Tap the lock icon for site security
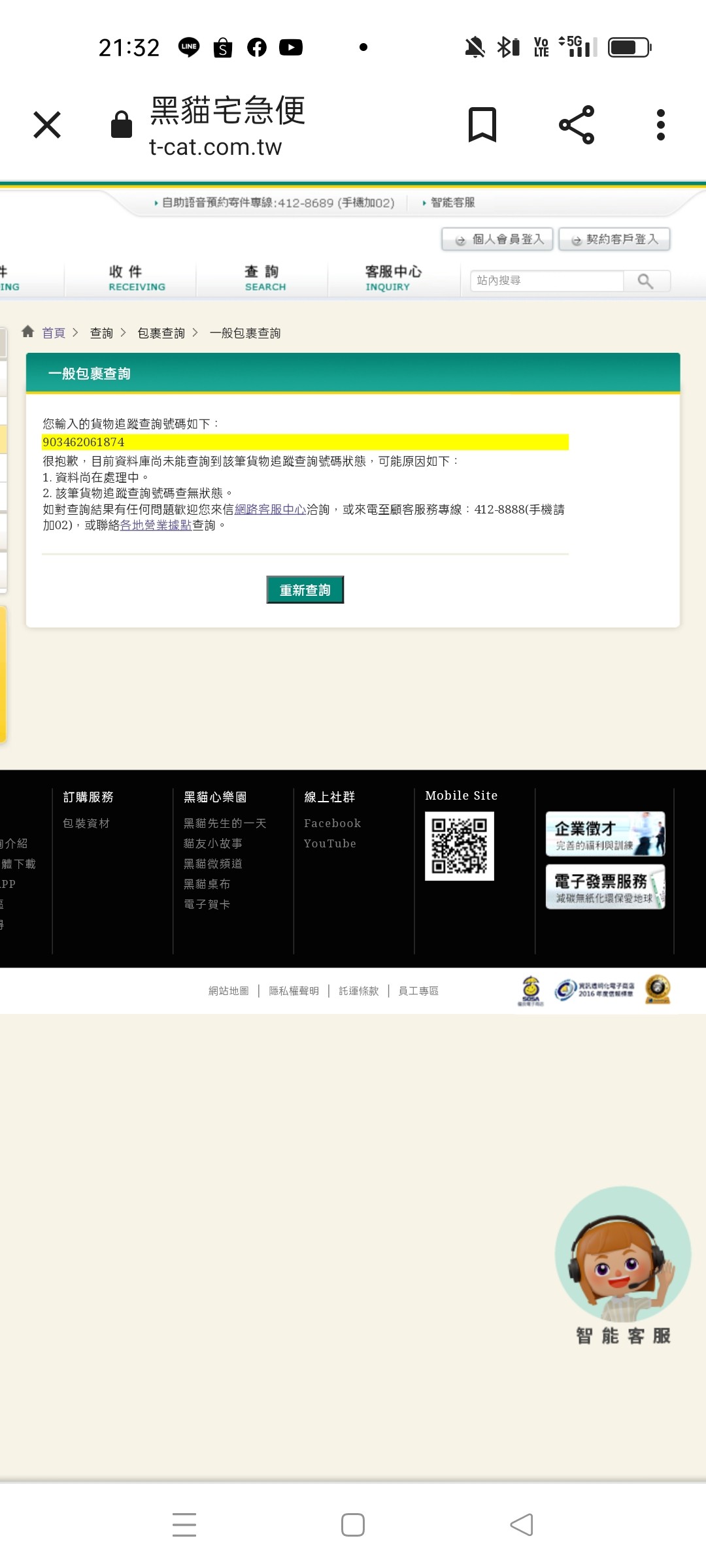Screen dimensions: 706x1568 121,124
